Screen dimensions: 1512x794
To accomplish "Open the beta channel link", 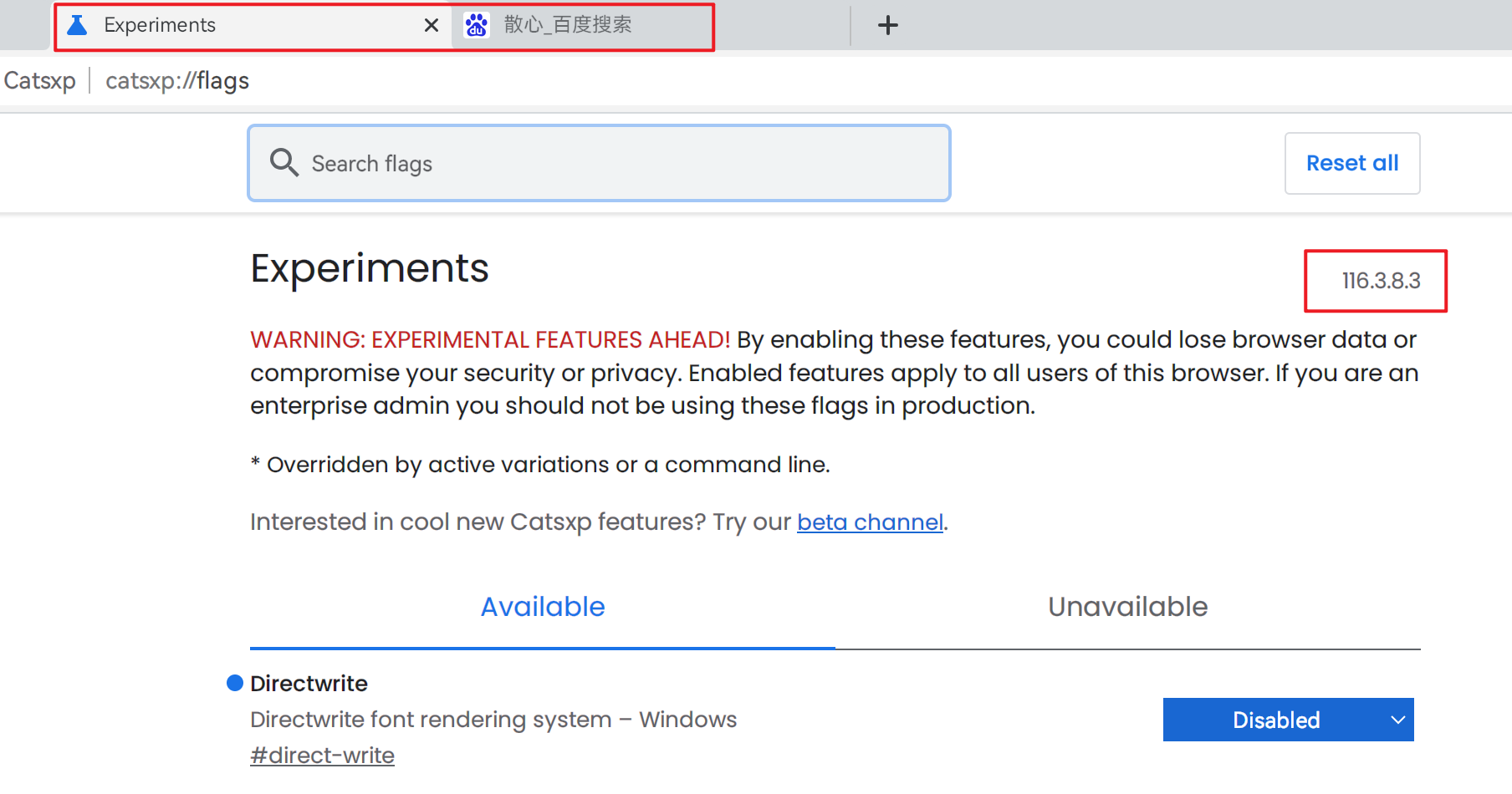I will pos(870,522).
